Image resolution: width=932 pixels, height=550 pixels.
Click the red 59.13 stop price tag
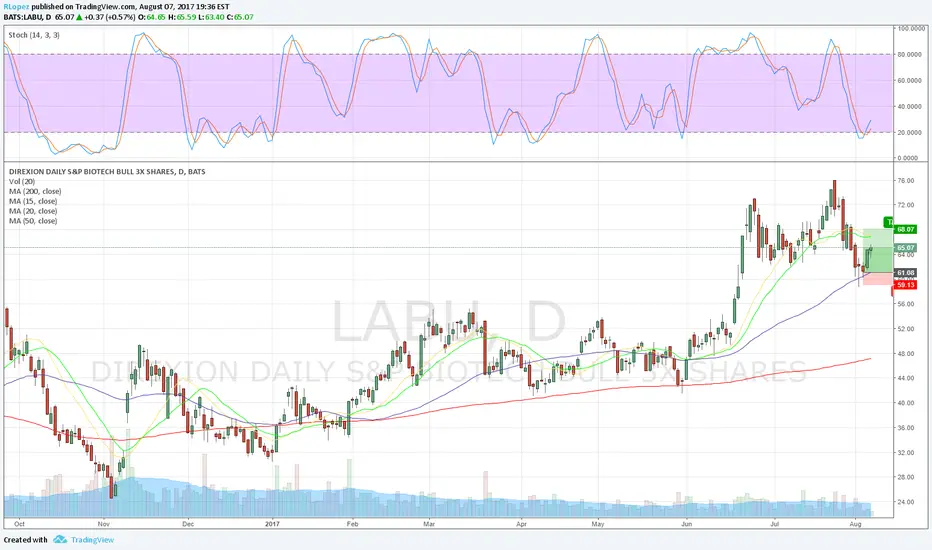click(905, 285)
